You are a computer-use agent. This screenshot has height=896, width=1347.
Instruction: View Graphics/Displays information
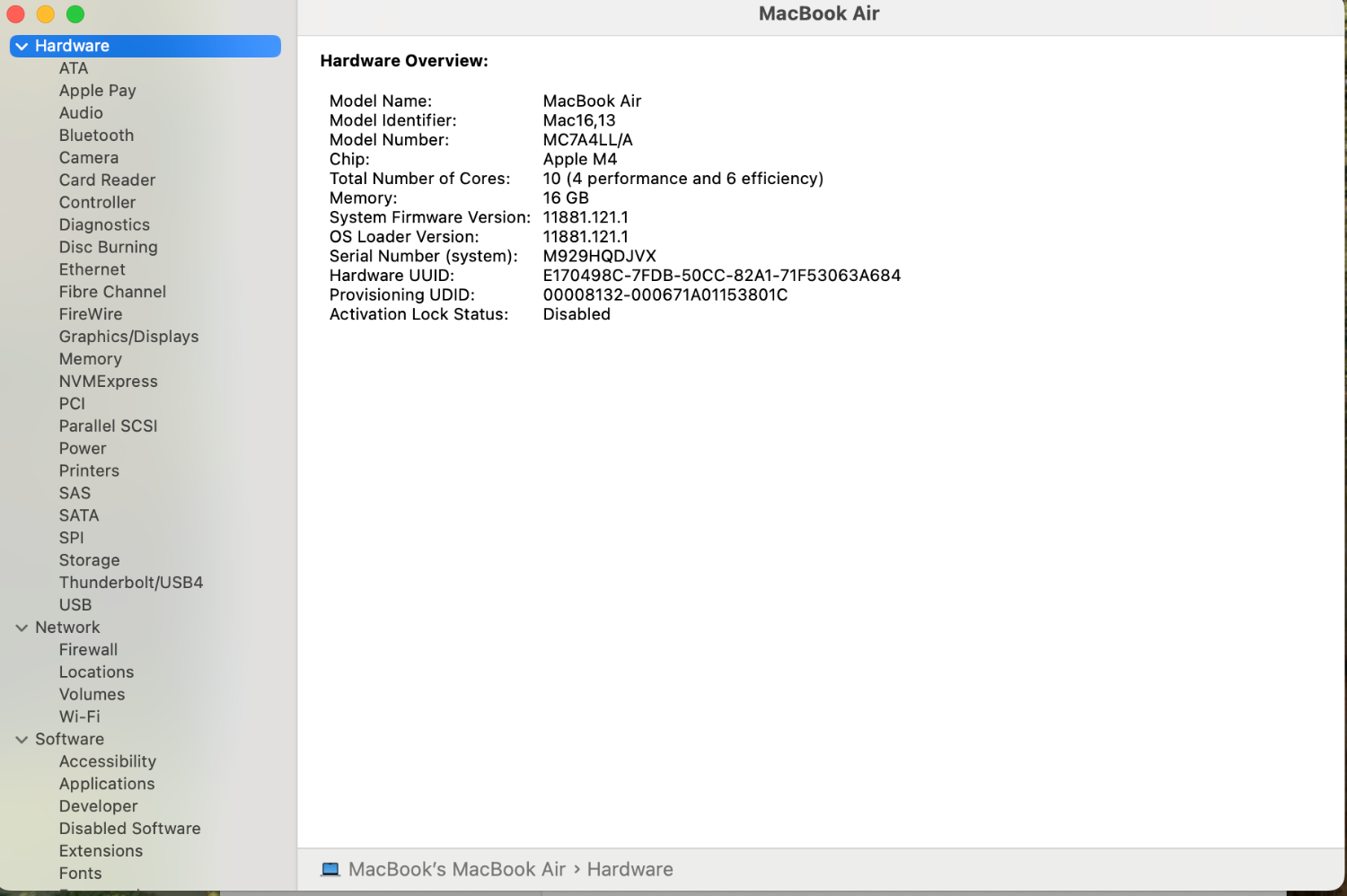(128, 337)
